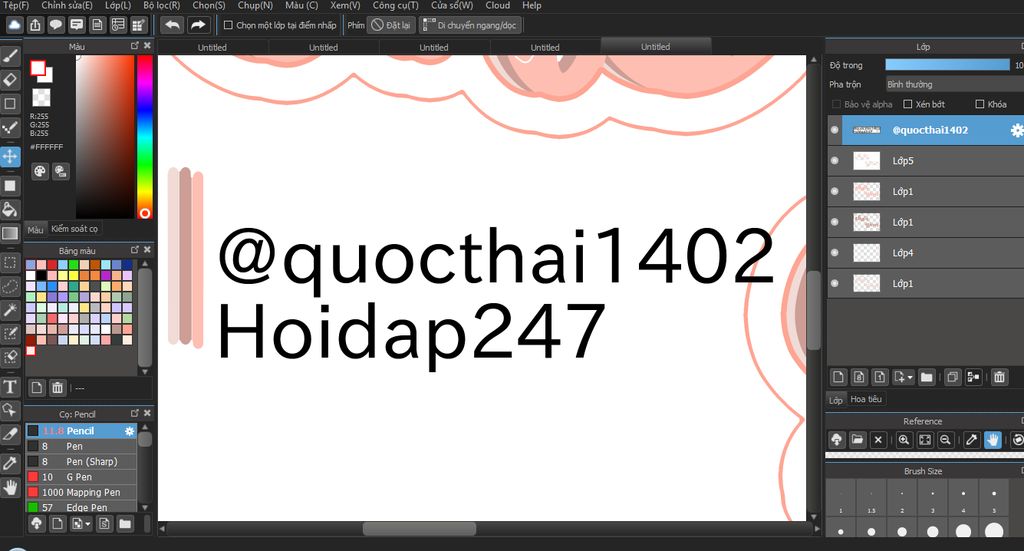
Task: Click the #FFFFFF hex color value
Action: pyautogui.click(x=46, y=147)
